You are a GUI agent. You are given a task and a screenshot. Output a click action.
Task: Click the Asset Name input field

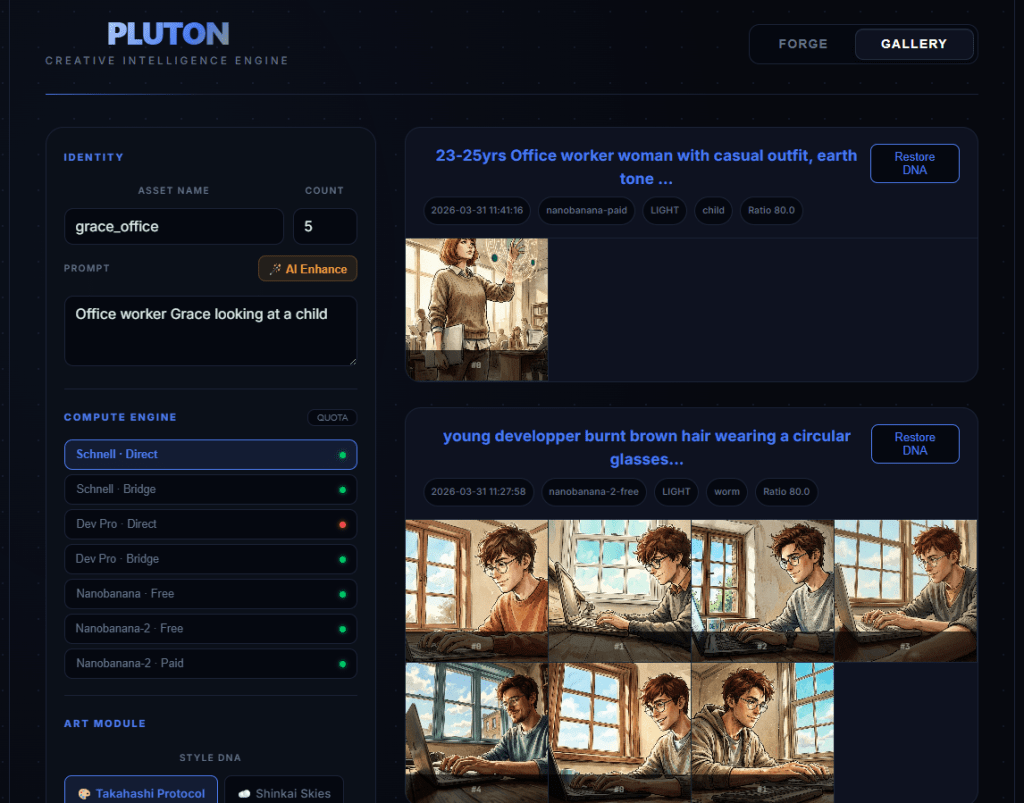[173, 227]
